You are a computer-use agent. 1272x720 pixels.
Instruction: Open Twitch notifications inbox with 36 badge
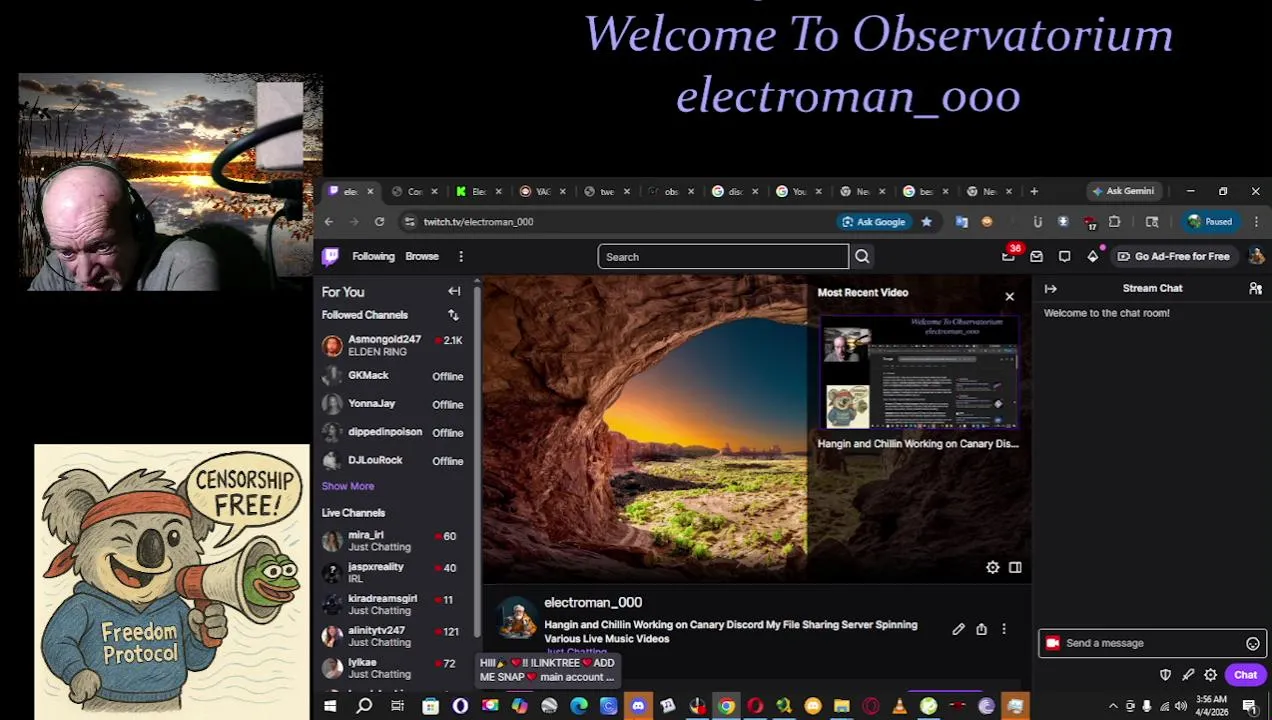pyautogui.click(x=1009, y=257)
